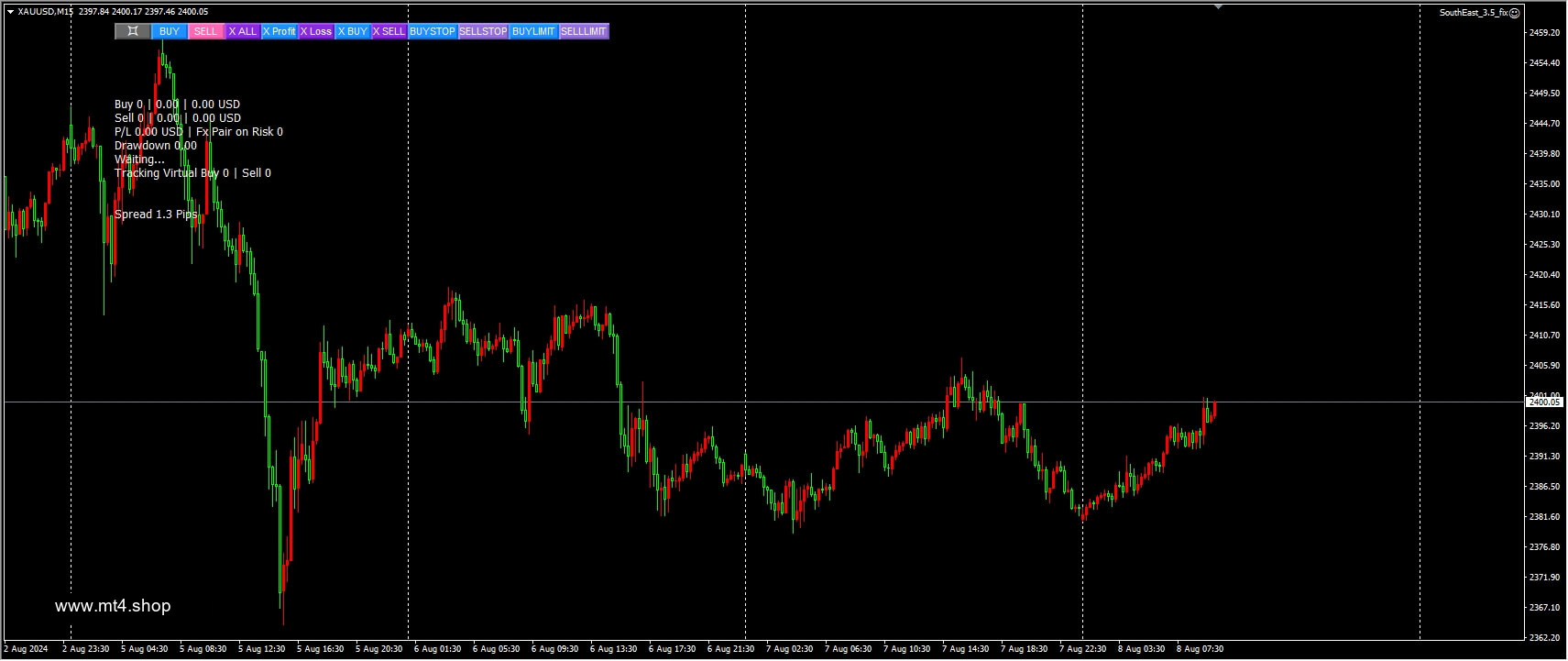1568x661 pixels.
Task: Click the pink SELL button
Action: click(206, 31)
